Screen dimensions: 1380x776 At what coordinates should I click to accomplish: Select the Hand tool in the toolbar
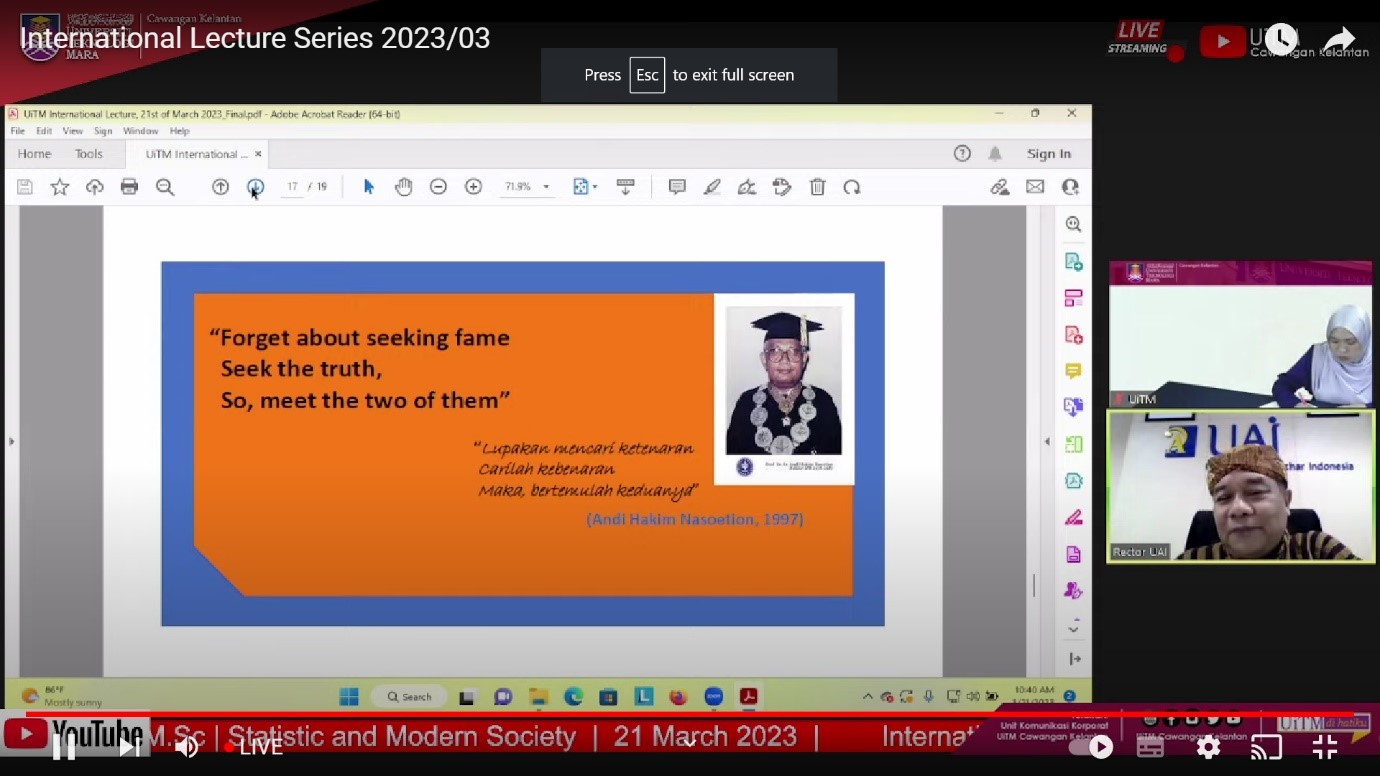pos(403,186)
